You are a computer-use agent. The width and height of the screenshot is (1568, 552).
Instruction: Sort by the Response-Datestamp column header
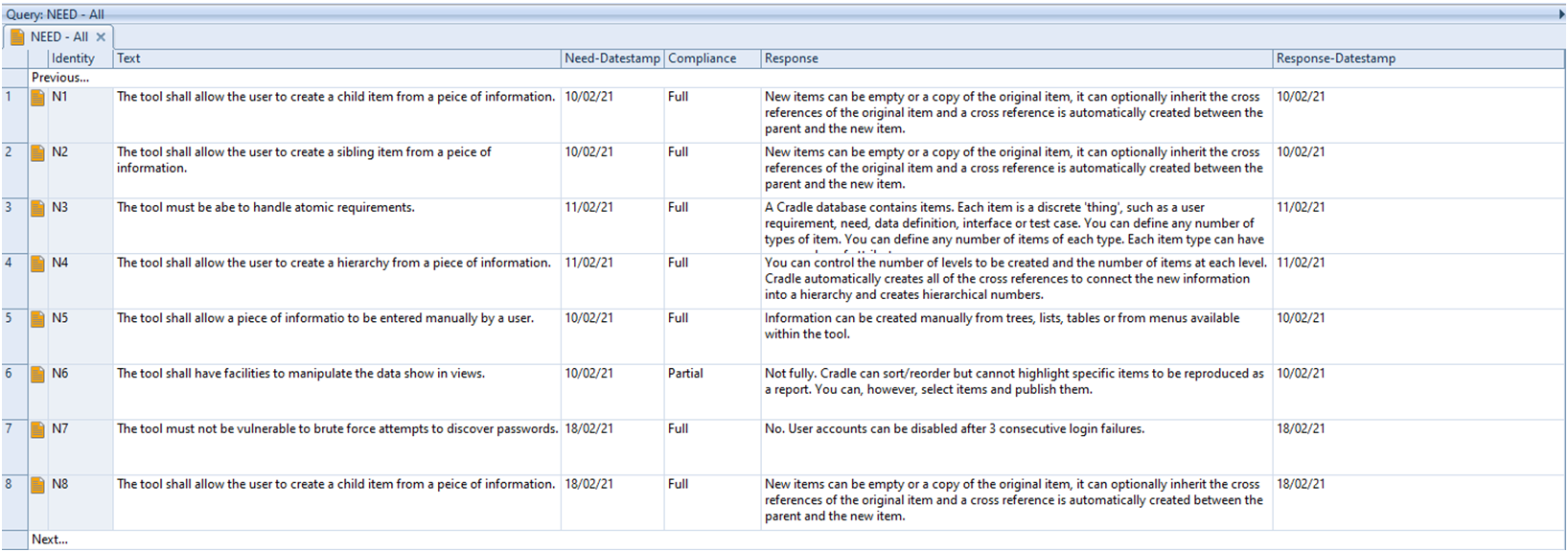click(x=1418, y=58)
